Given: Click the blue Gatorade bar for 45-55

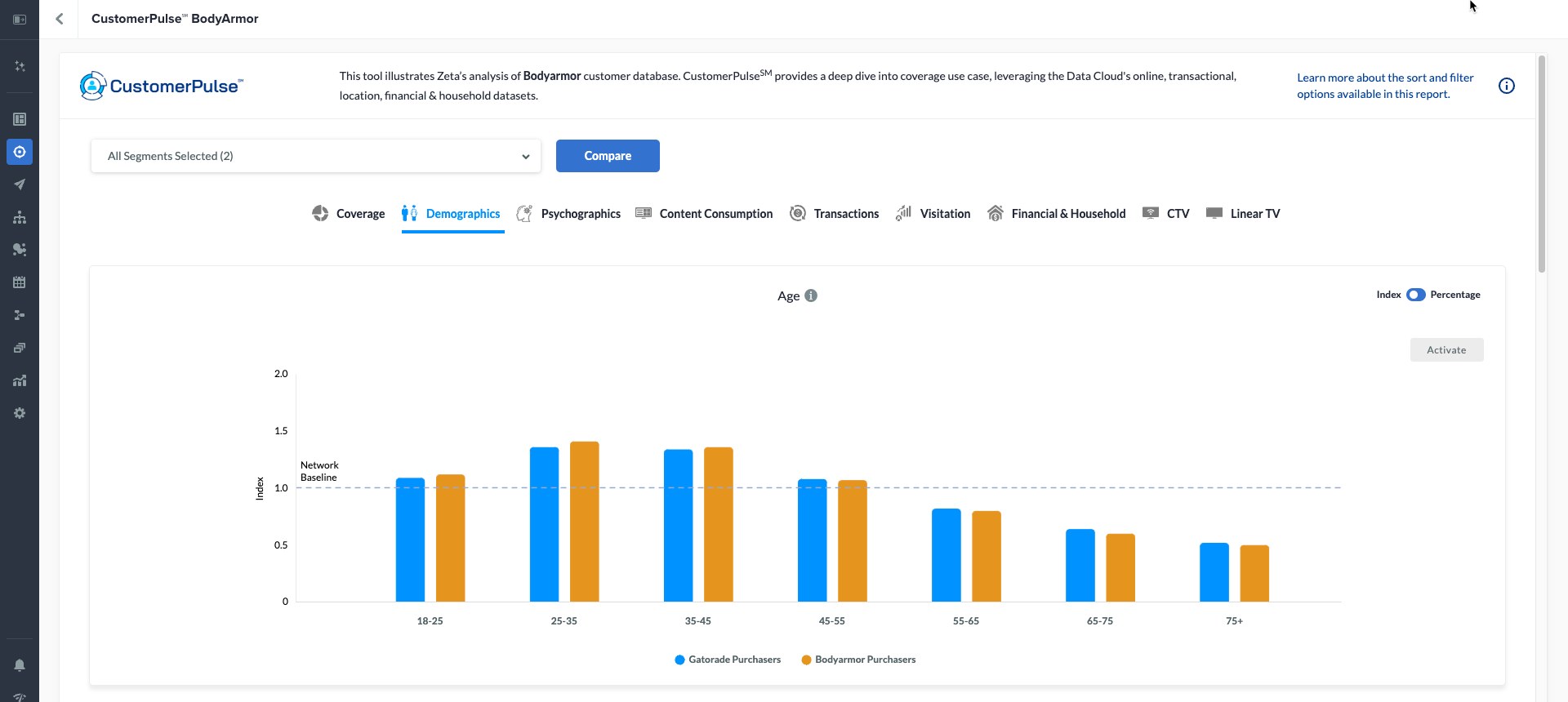Looking at the screenshot, I should [x=812, y=540].
